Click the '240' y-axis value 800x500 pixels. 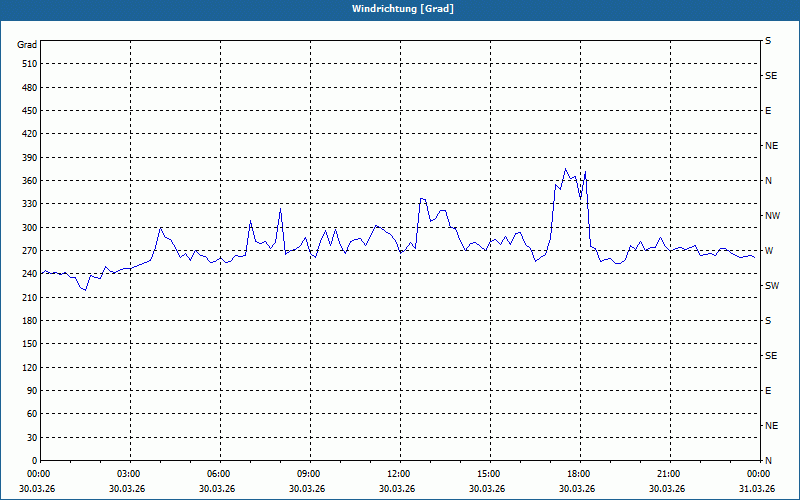(30, 274)
